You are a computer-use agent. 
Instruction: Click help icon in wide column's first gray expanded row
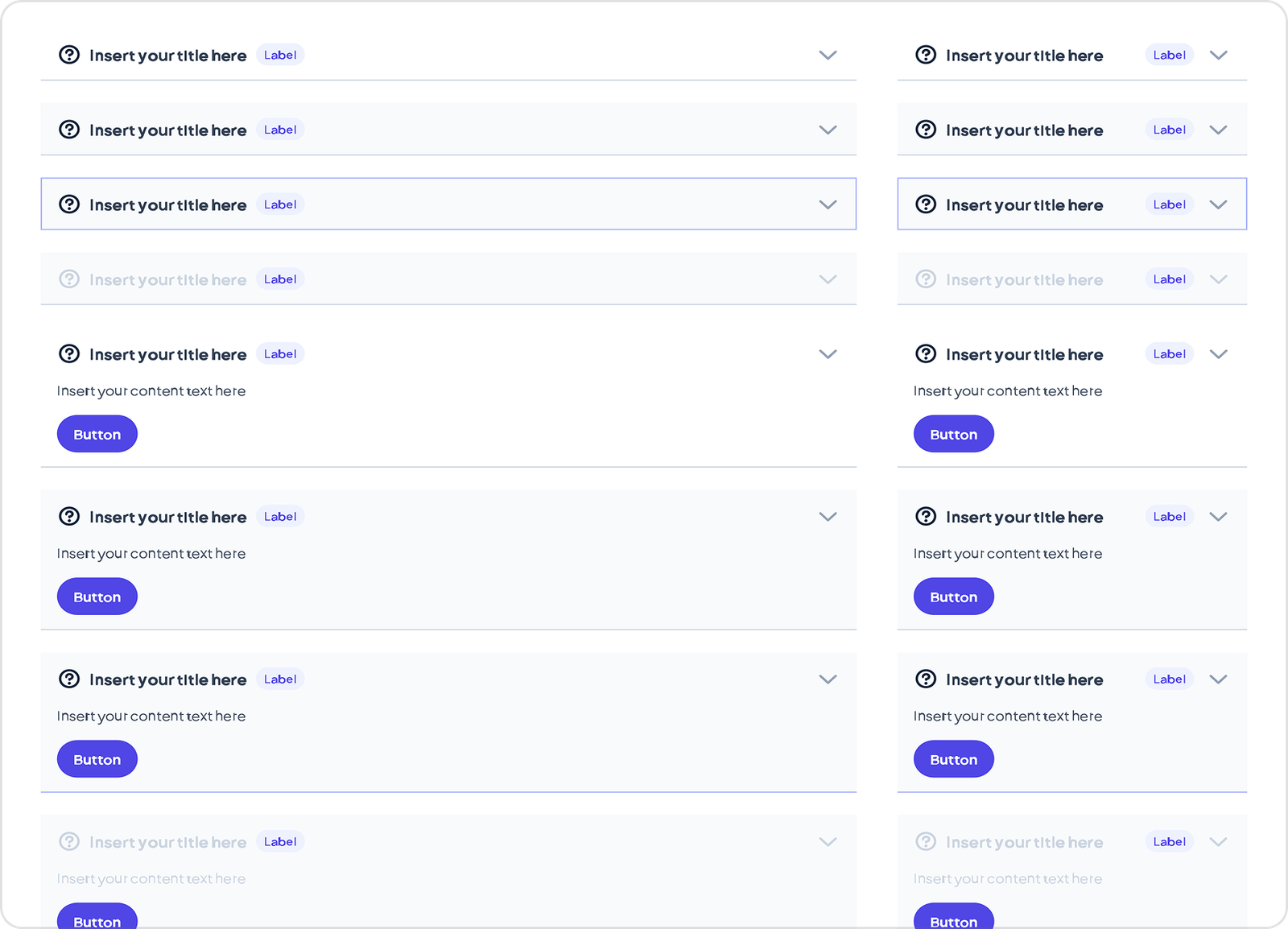tap(69, 517)
